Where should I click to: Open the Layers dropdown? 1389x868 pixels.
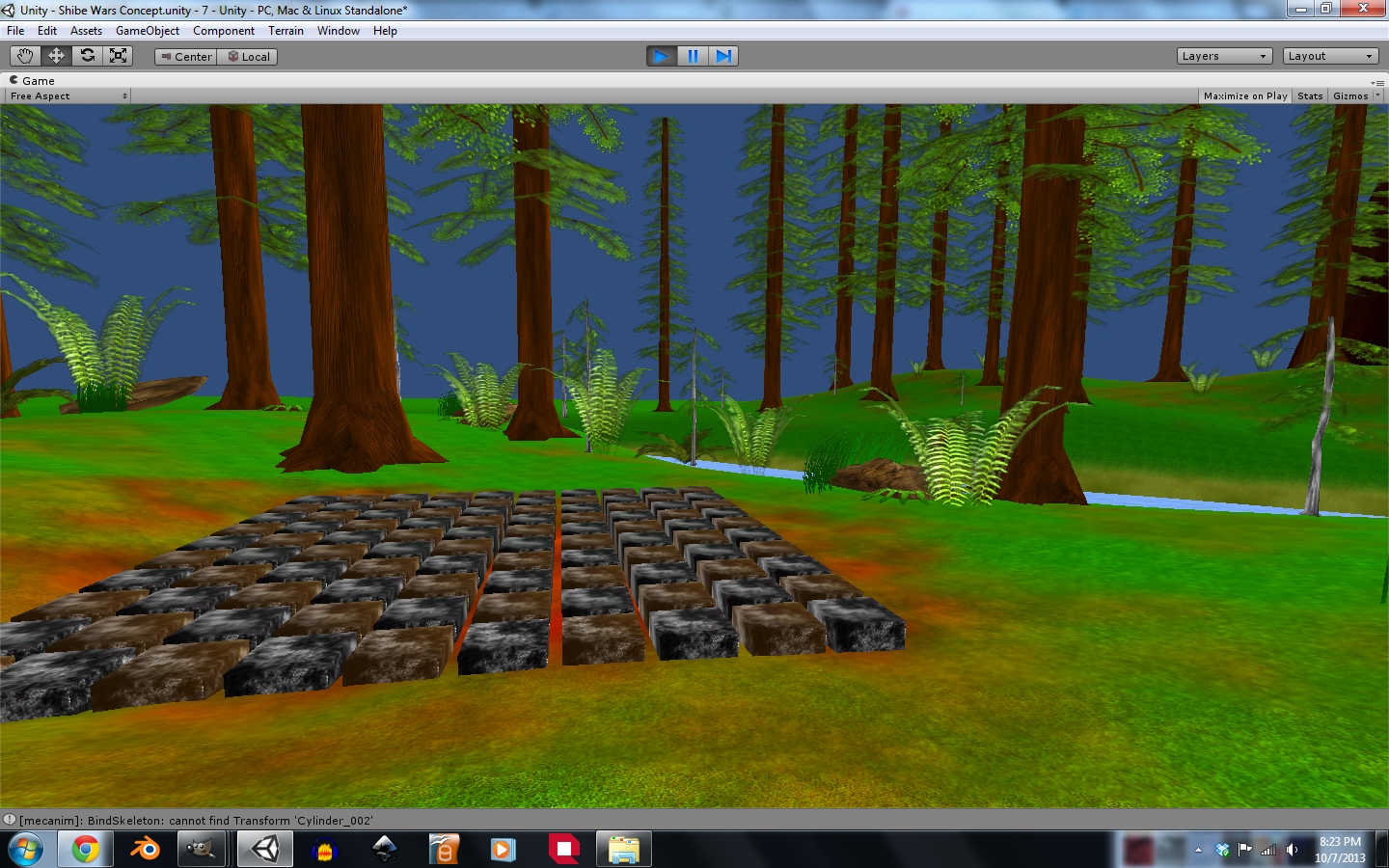tap(1224, 56)
